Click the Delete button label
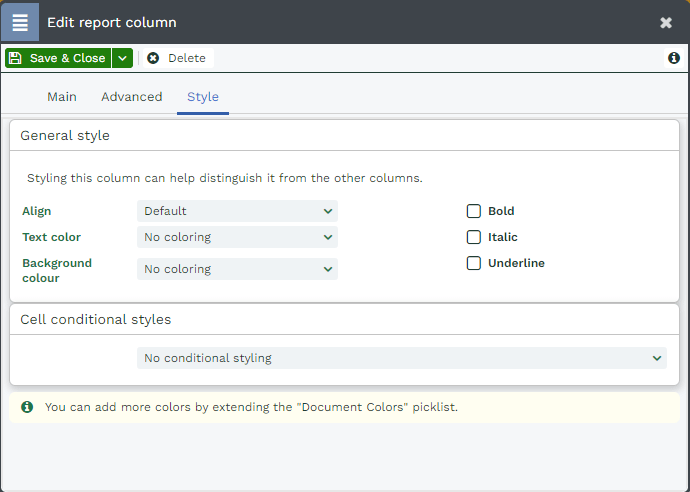Screen dimensions: 690x492 (187, 58)
